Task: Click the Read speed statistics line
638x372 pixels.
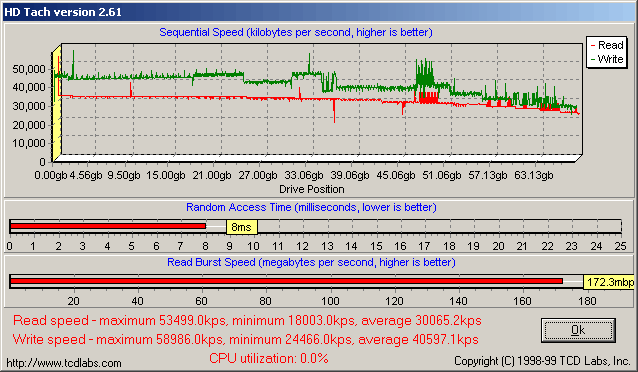Action: pyautogui.click(x=247, y=321)
